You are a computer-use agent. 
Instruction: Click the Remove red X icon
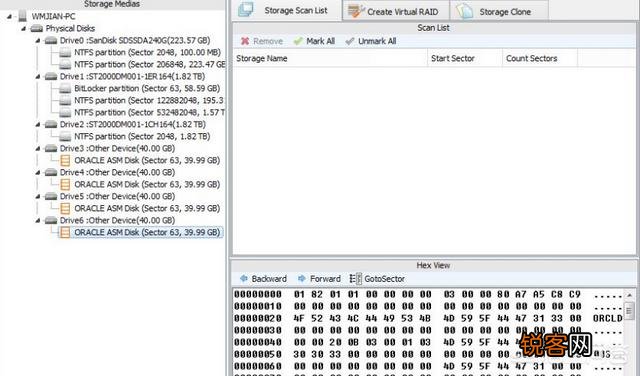(245, 41)
